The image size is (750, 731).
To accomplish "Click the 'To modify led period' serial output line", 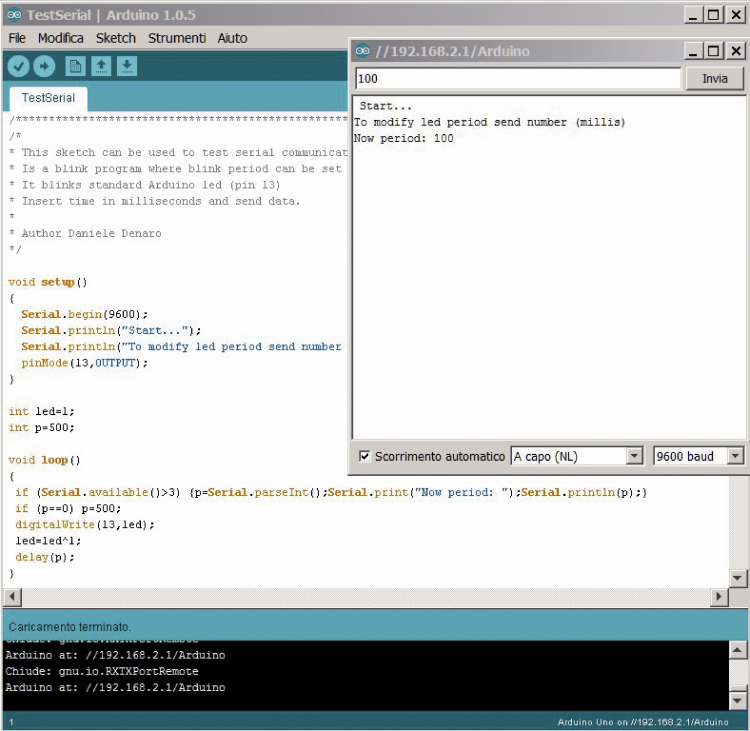I will pyautogui.click(x=490, y=122).
